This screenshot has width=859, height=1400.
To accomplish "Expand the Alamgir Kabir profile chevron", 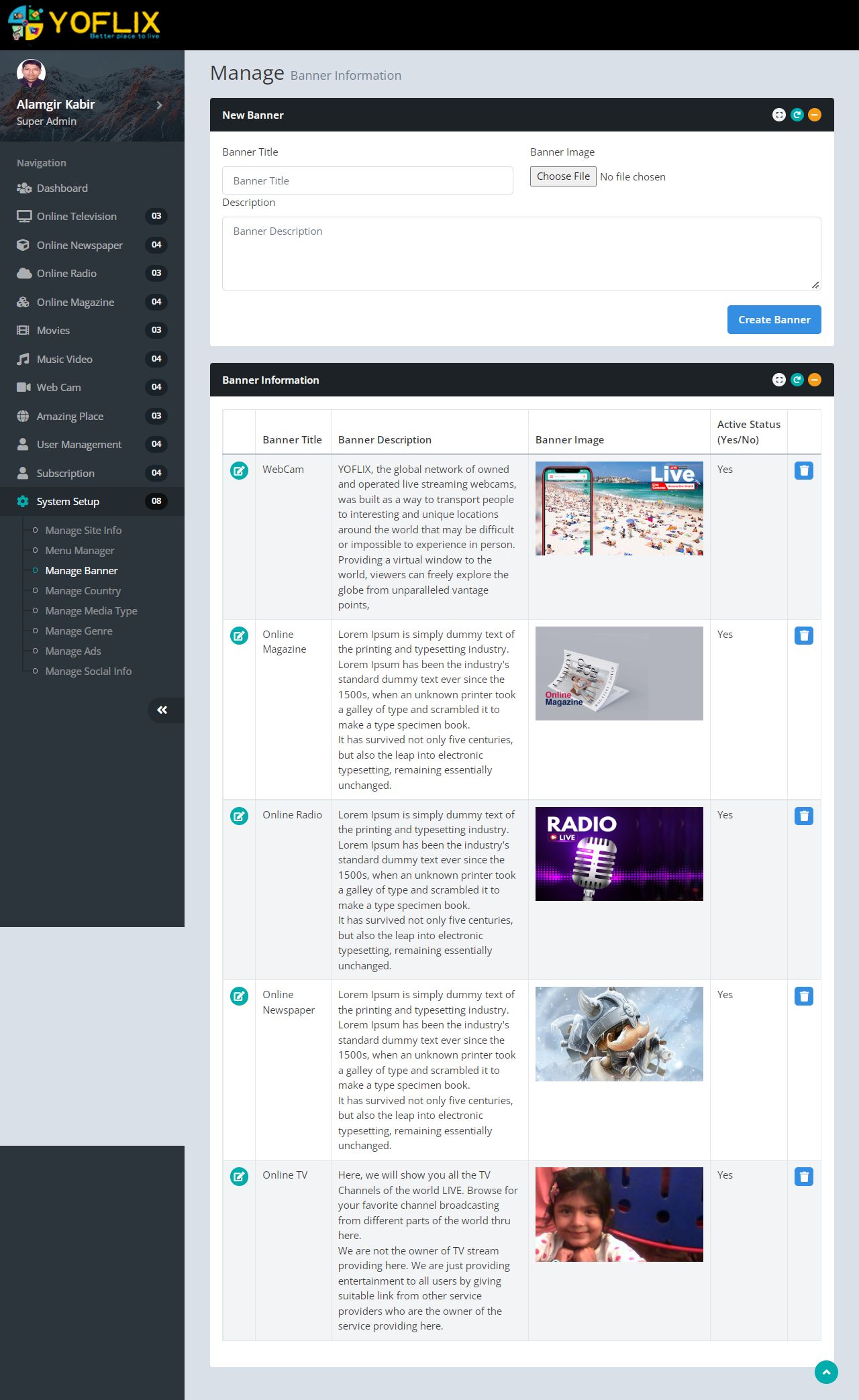I will (x=159, y=105).
